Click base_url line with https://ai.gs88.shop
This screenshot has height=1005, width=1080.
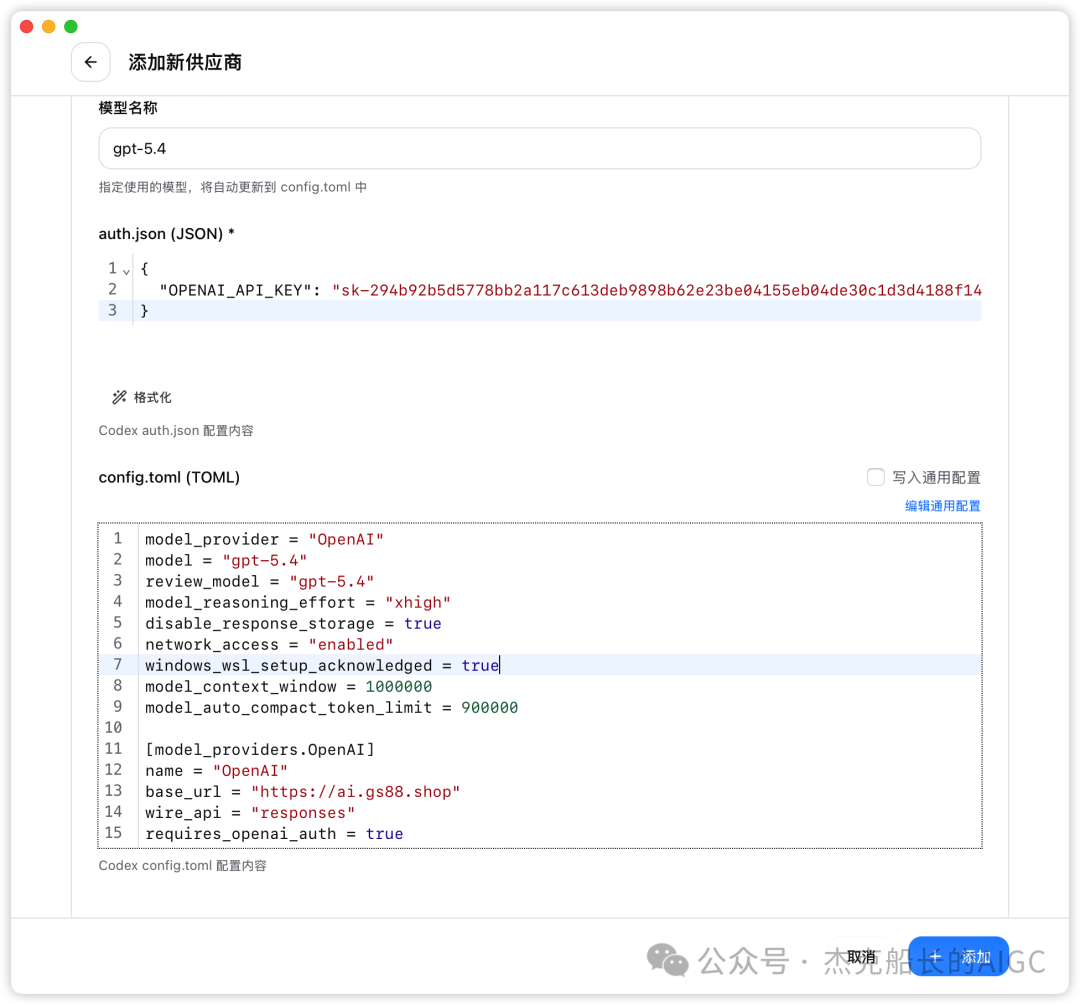pos(302,791)
